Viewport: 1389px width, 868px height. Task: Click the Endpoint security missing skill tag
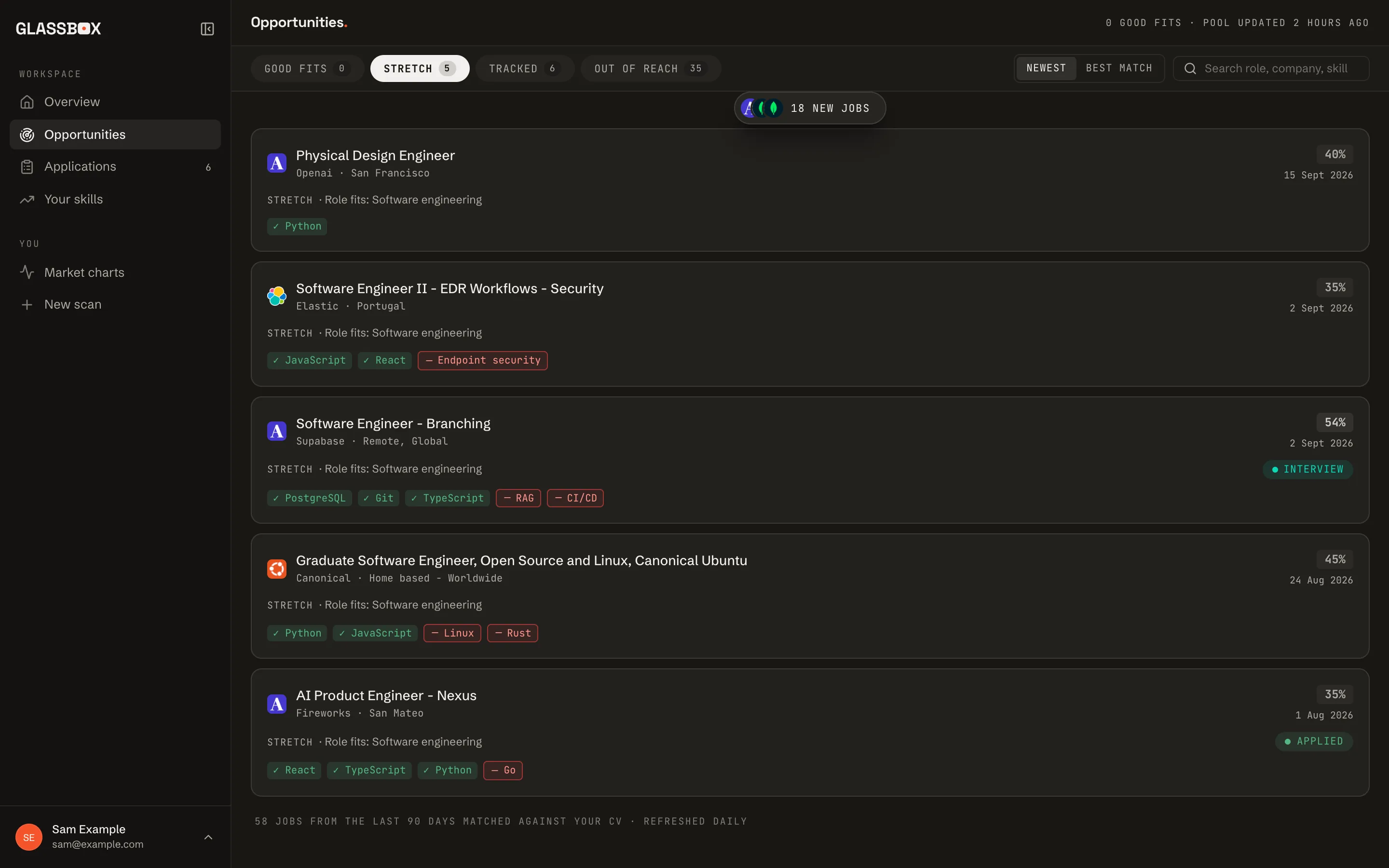tap(483, 361)
